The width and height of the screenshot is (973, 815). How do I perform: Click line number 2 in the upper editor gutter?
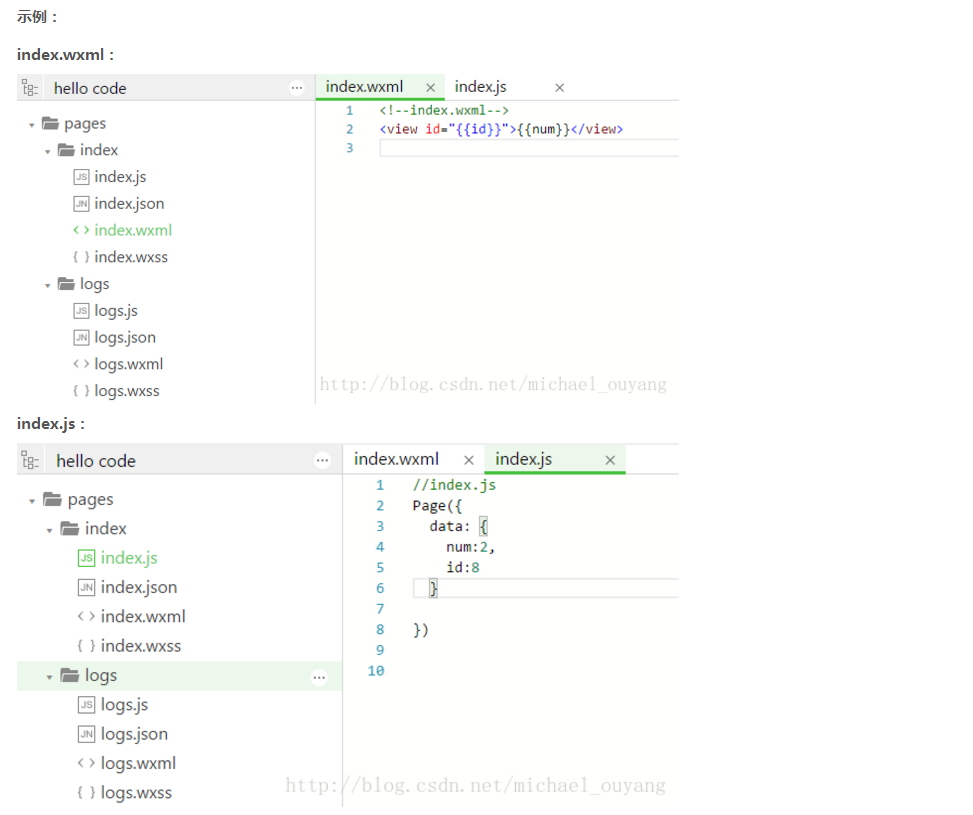(349, 129)
